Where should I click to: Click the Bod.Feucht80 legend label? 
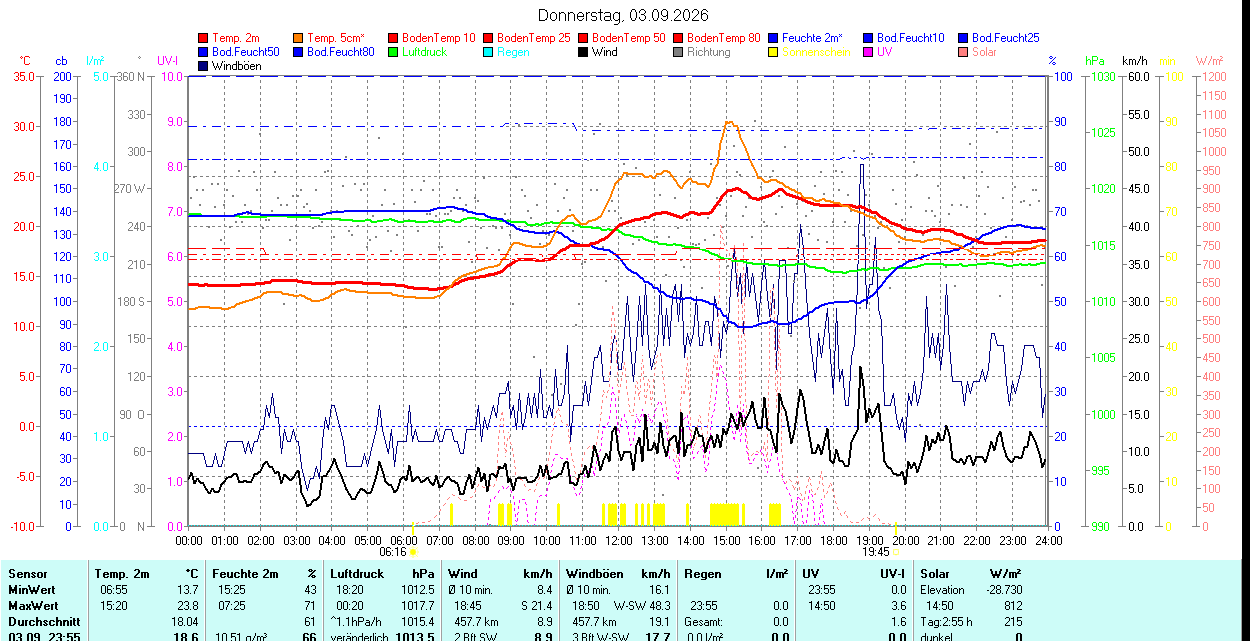click(340, 52)
